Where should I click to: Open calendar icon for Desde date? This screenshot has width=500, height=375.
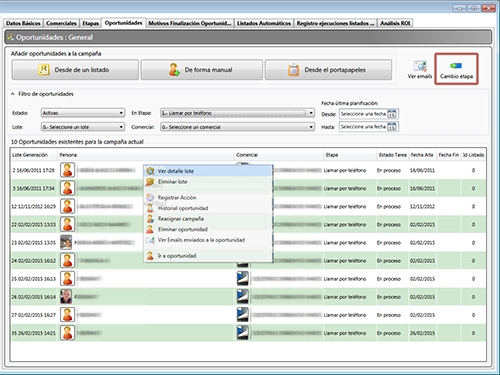tap(392, 114)
